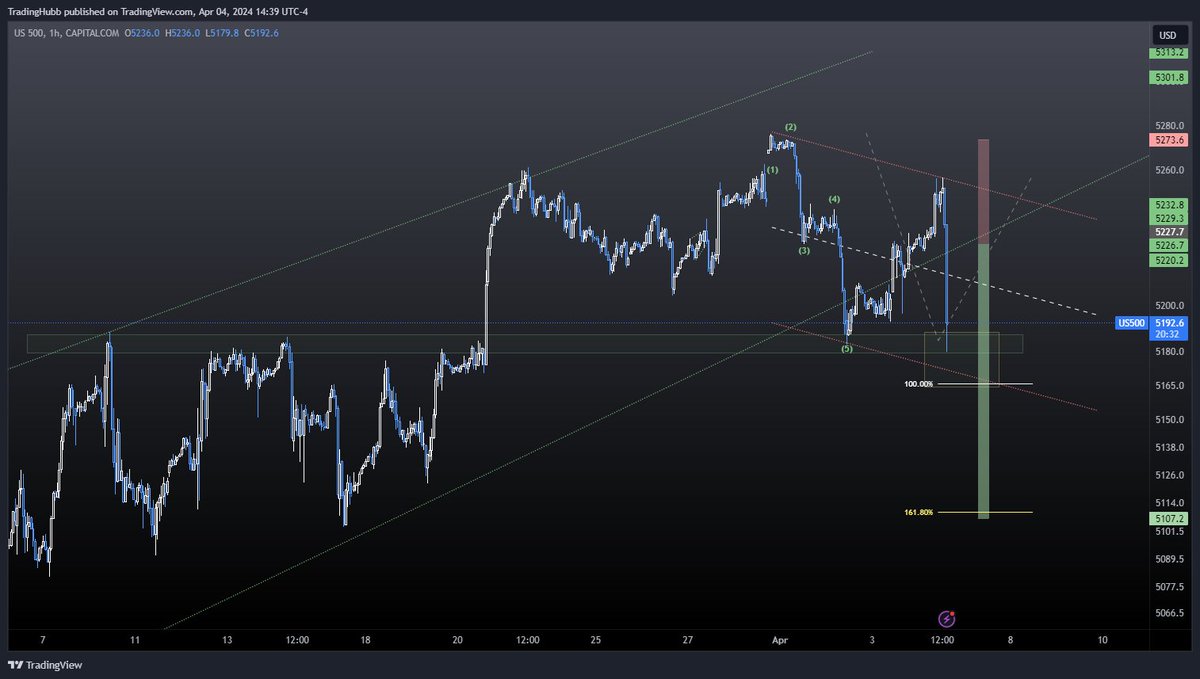Click the 5200.0 price axis tick

click(1168, 305)
